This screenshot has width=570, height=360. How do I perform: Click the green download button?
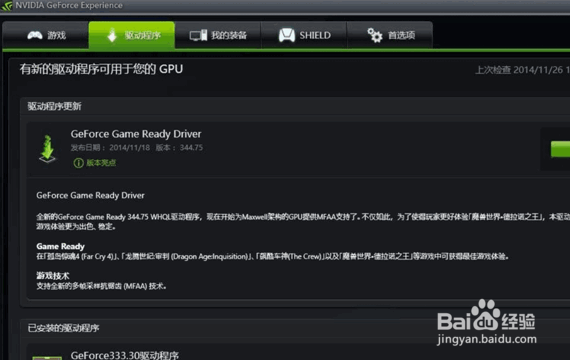560,149
